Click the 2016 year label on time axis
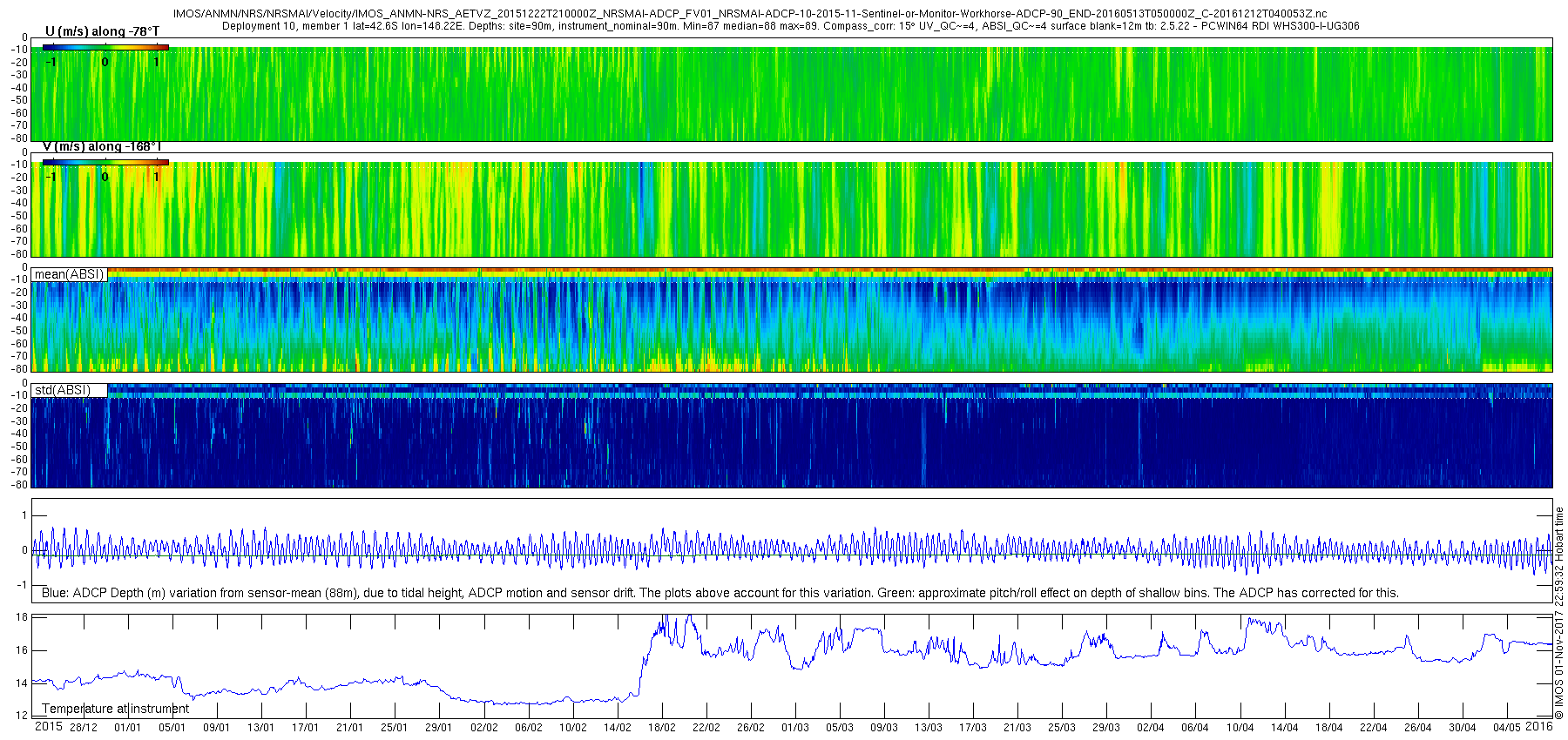1568x740 pixels. (1539, 726)
